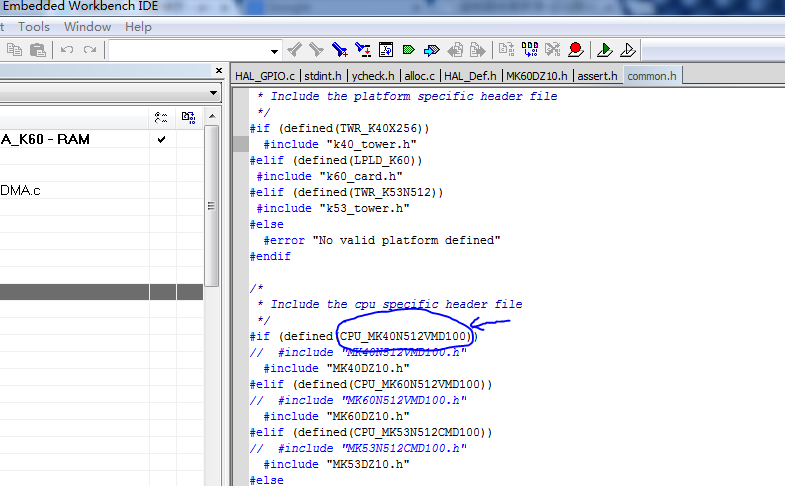This screenshot has width=785, height=486.
Task: Click the Navigate Forward icon
Action: pos(478,50)
